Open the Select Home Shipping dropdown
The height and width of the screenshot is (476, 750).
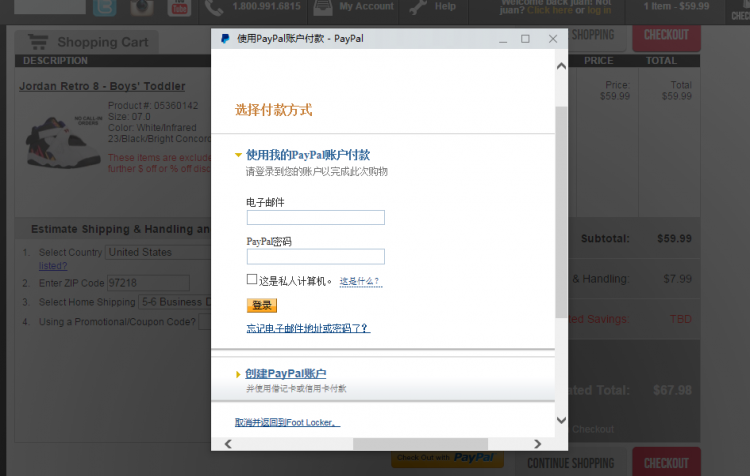[x=175, y=302]
